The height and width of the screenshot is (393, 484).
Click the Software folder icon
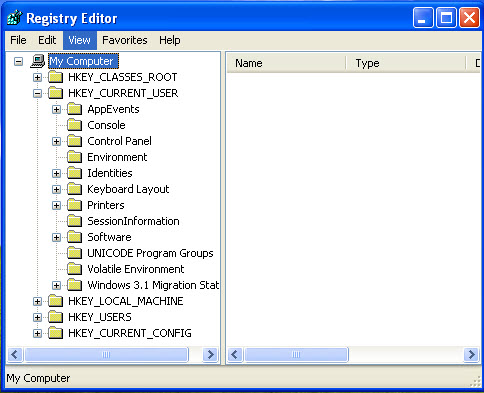(x=74, y=237)
